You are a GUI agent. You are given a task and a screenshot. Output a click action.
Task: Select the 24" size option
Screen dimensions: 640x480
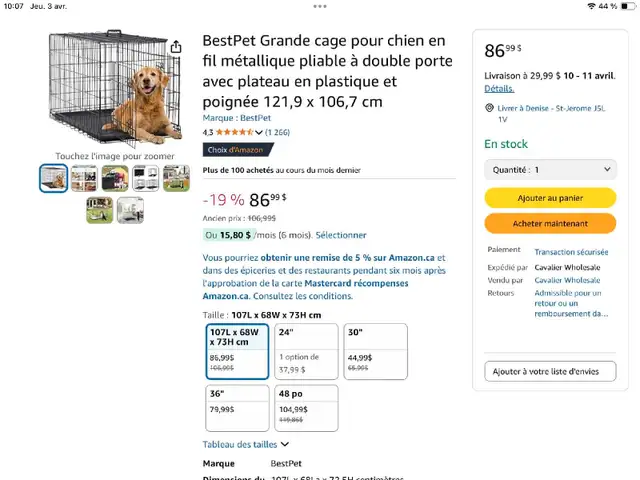pyautogui.click(x=306, y=351)
